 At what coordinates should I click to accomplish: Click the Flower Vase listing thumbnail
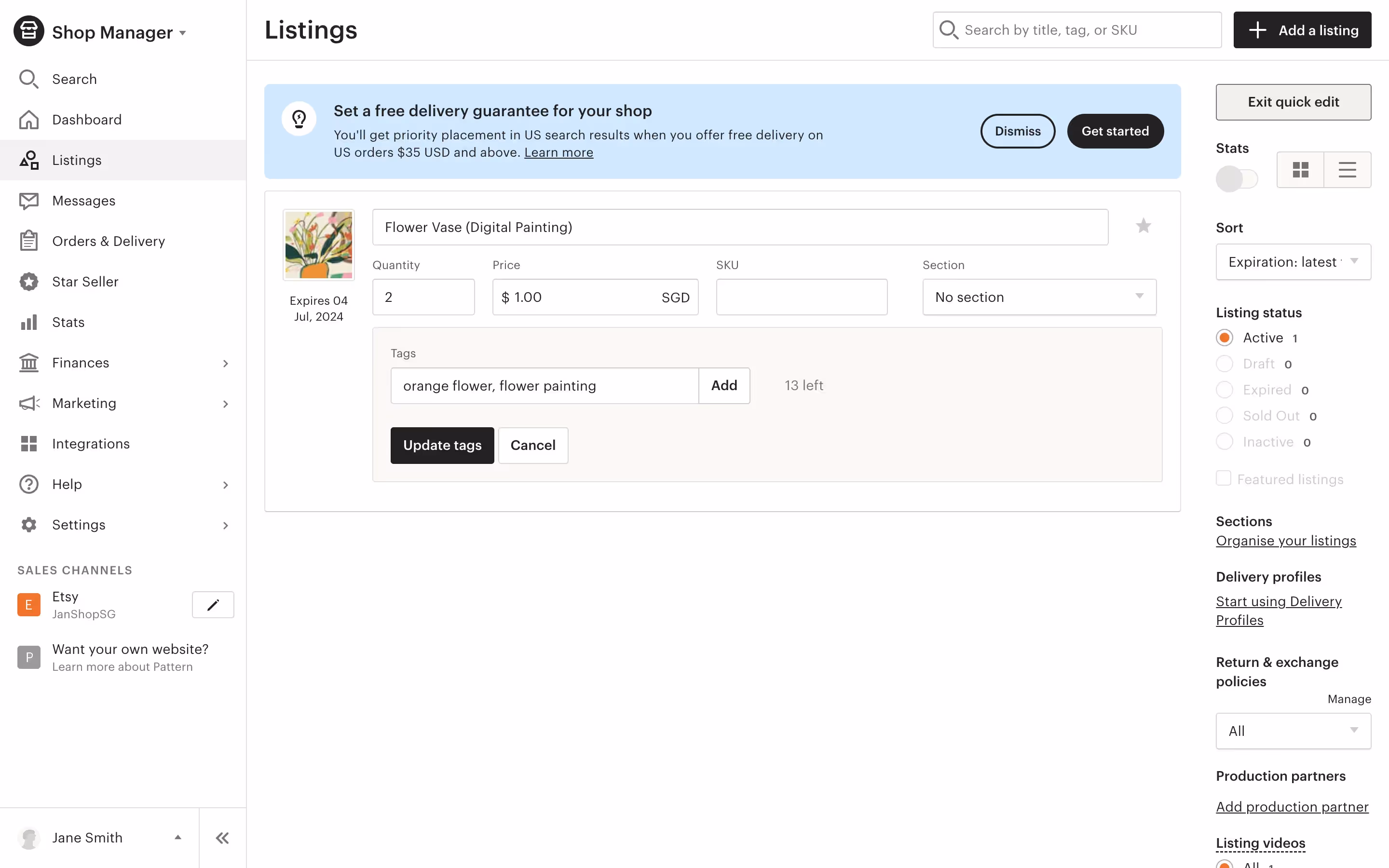click(318, 245)
